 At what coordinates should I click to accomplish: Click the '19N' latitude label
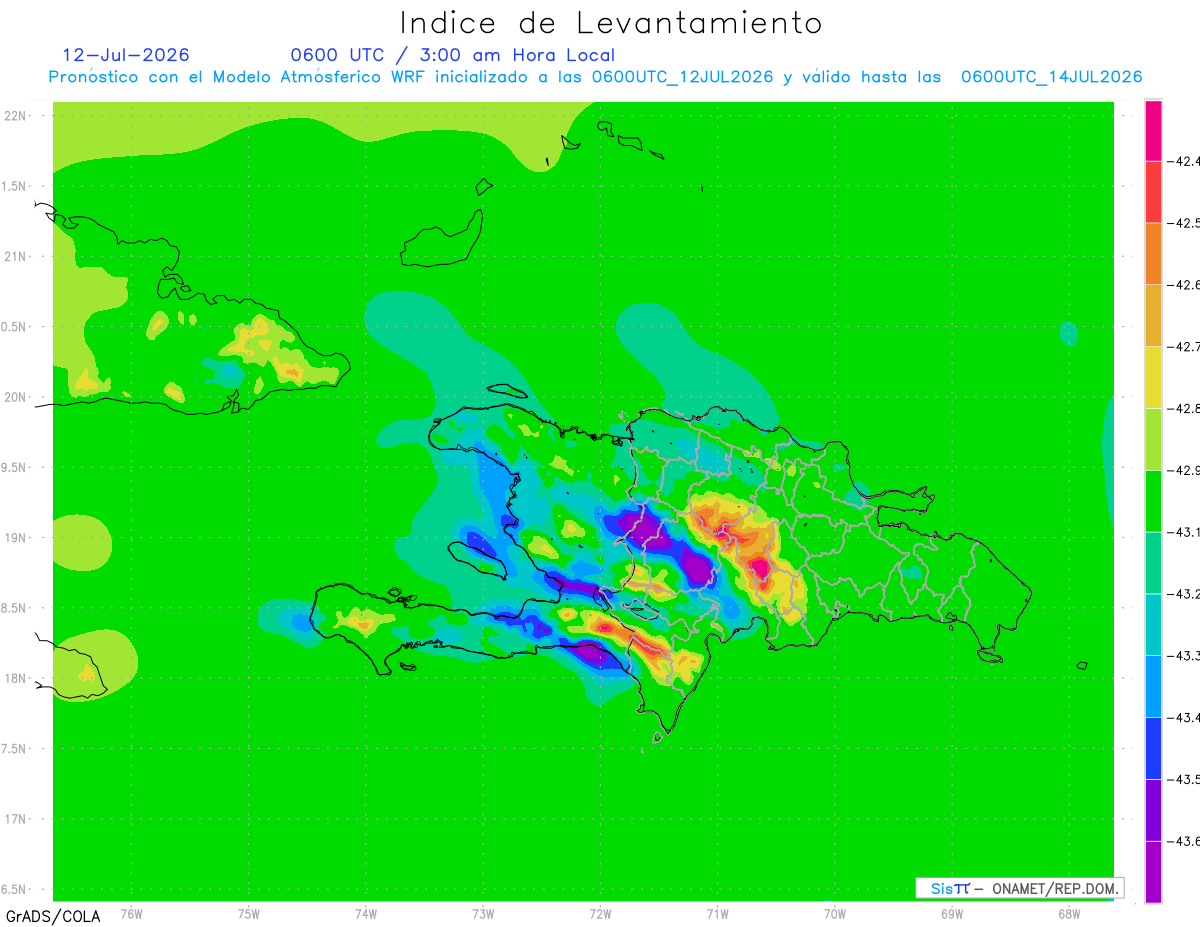point(15,538)
